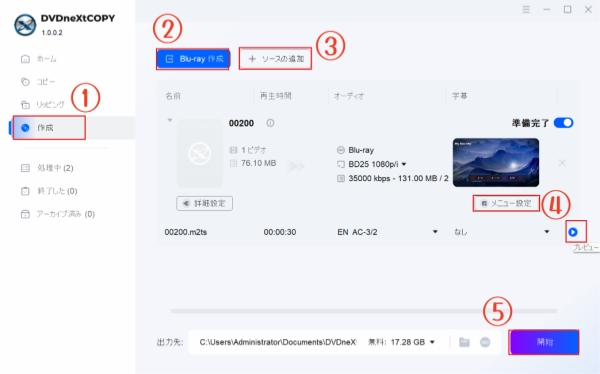Click the 字幕 column header

pos(460,96)
